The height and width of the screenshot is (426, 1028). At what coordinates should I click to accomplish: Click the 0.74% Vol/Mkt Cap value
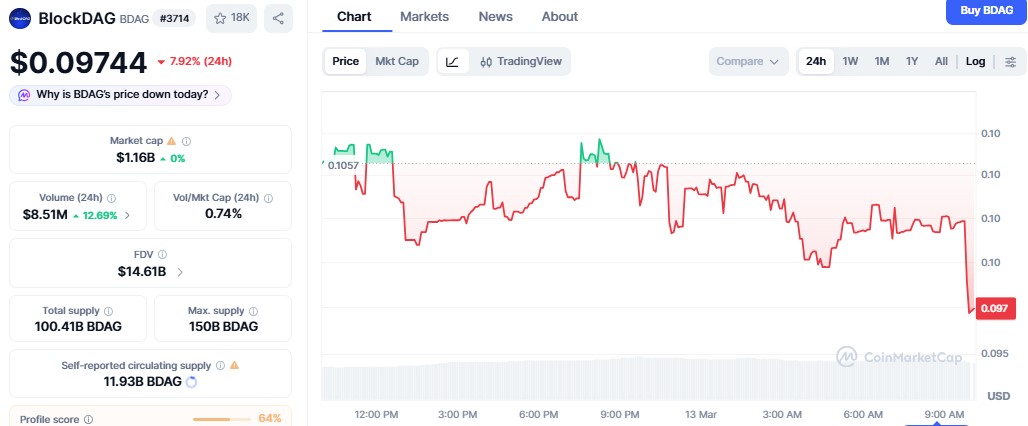223,214
